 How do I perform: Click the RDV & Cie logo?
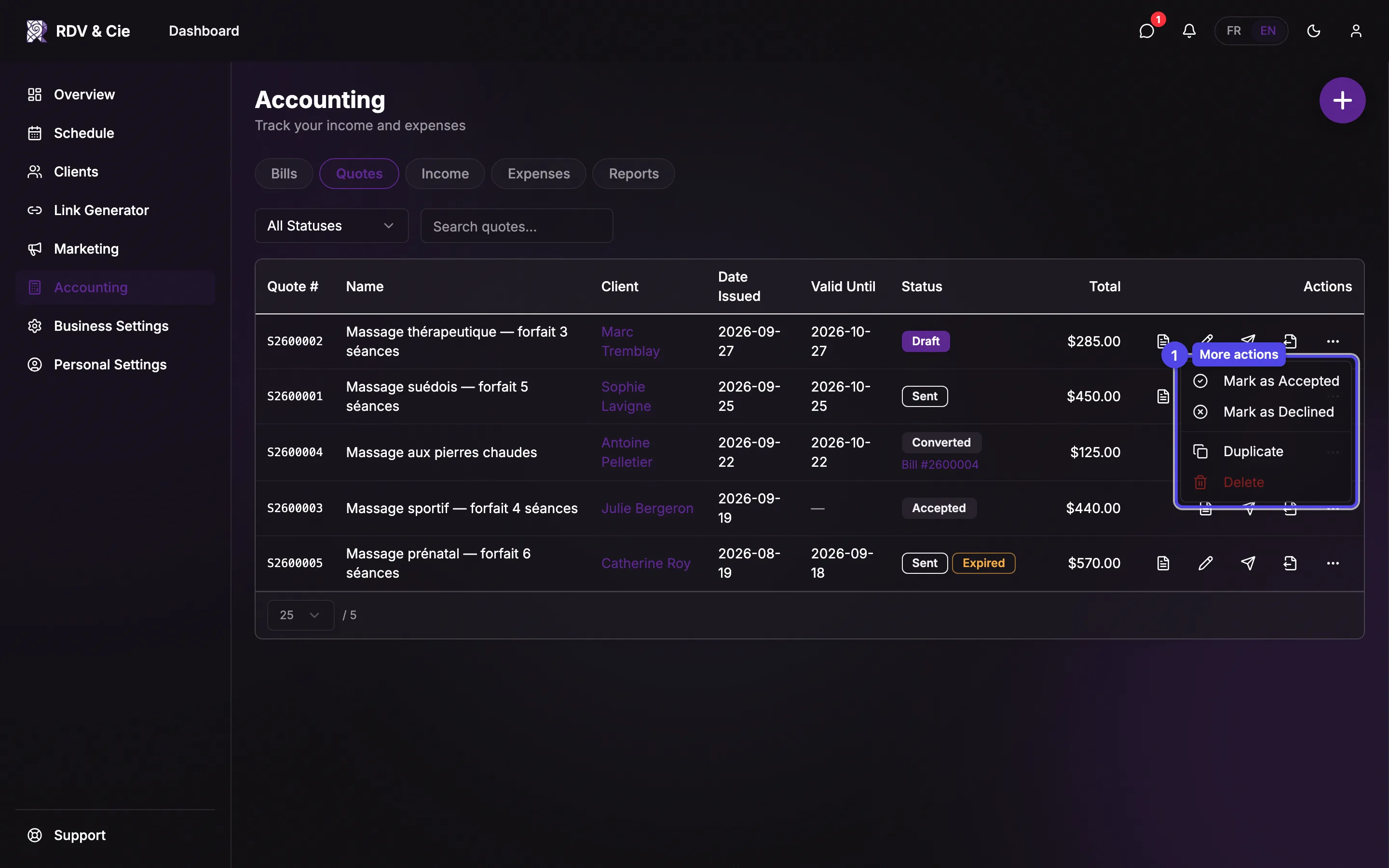pos(78,30)
